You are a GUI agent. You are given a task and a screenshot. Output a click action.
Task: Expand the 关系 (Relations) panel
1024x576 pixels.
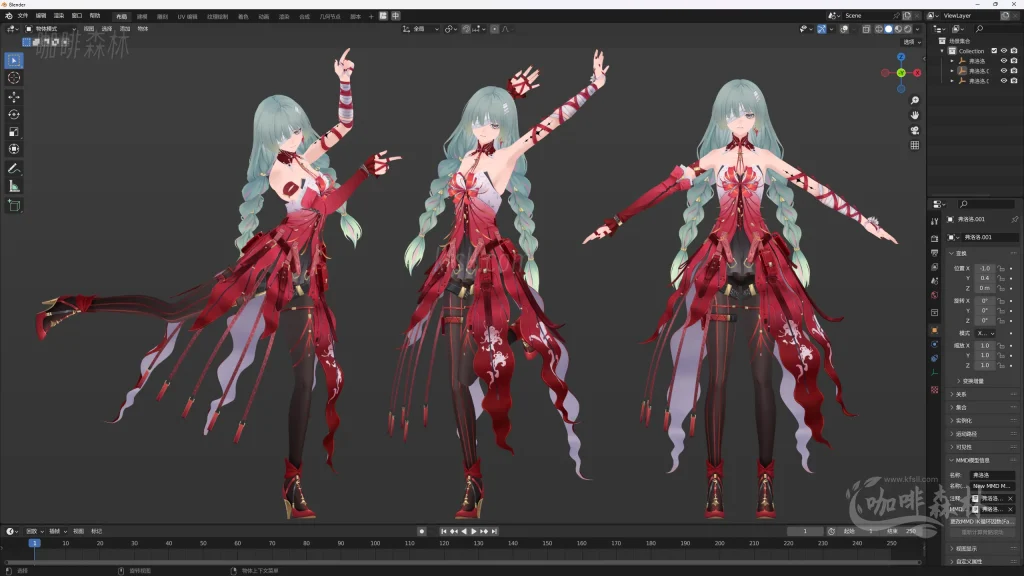pos(961,394)
